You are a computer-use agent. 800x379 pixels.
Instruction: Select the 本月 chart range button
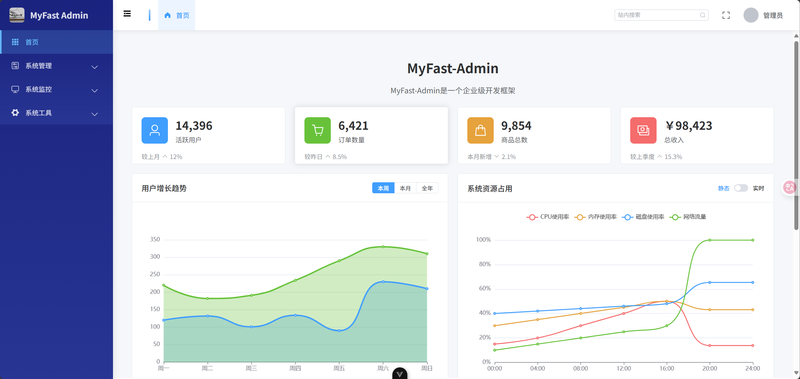(405, 188)
